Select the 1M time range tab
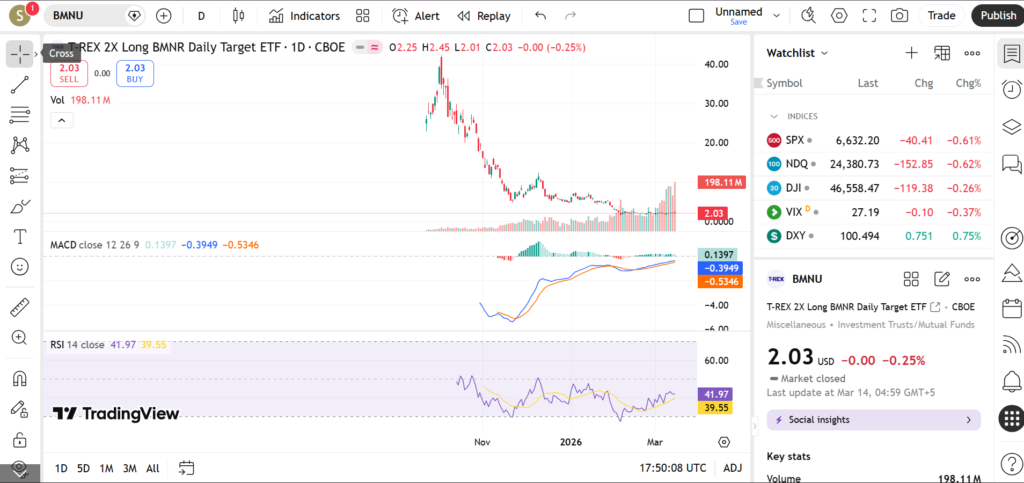Image resolution: width=1024 pixels, height=483 pixels. click(106, 468)
